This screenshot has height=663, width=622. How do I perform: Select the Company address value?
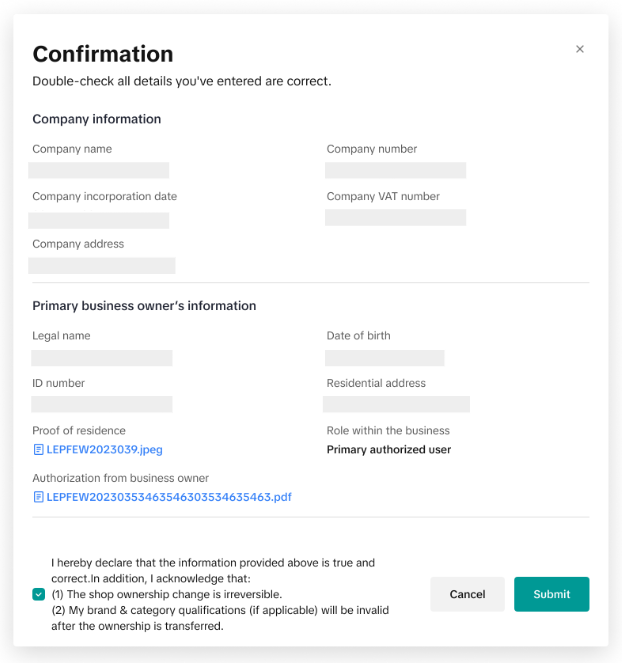click(102, 265)
